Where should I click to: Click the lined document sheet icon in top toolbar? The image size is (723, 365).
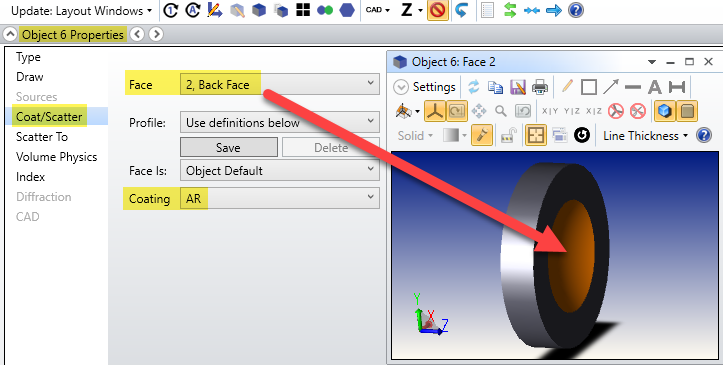coord(487,10)
